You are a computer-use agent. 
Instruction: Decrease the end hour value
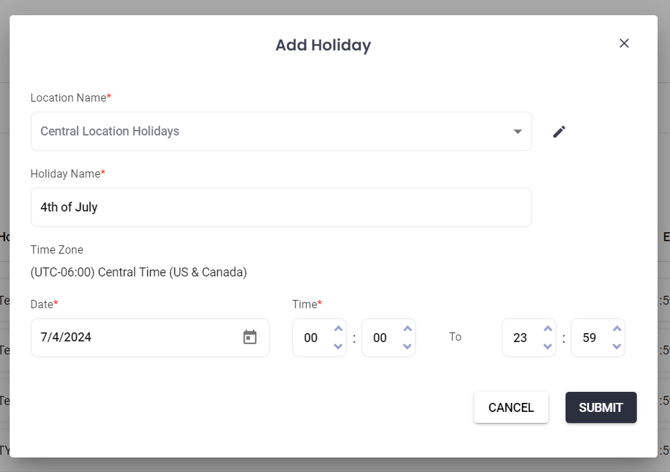pos(547,346)
